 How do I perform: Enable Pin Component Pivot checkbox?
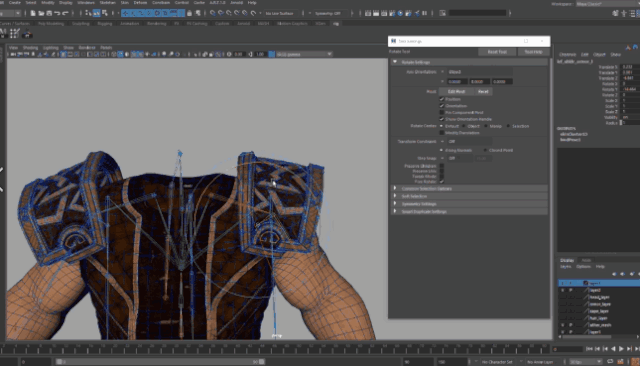point(442,112)
